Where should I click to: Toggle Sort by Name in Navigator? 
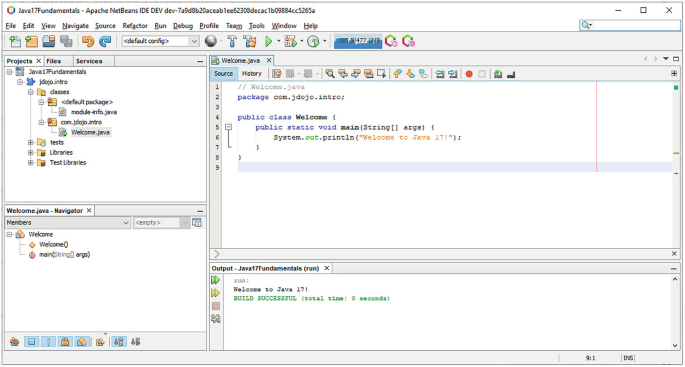(118, 342)
